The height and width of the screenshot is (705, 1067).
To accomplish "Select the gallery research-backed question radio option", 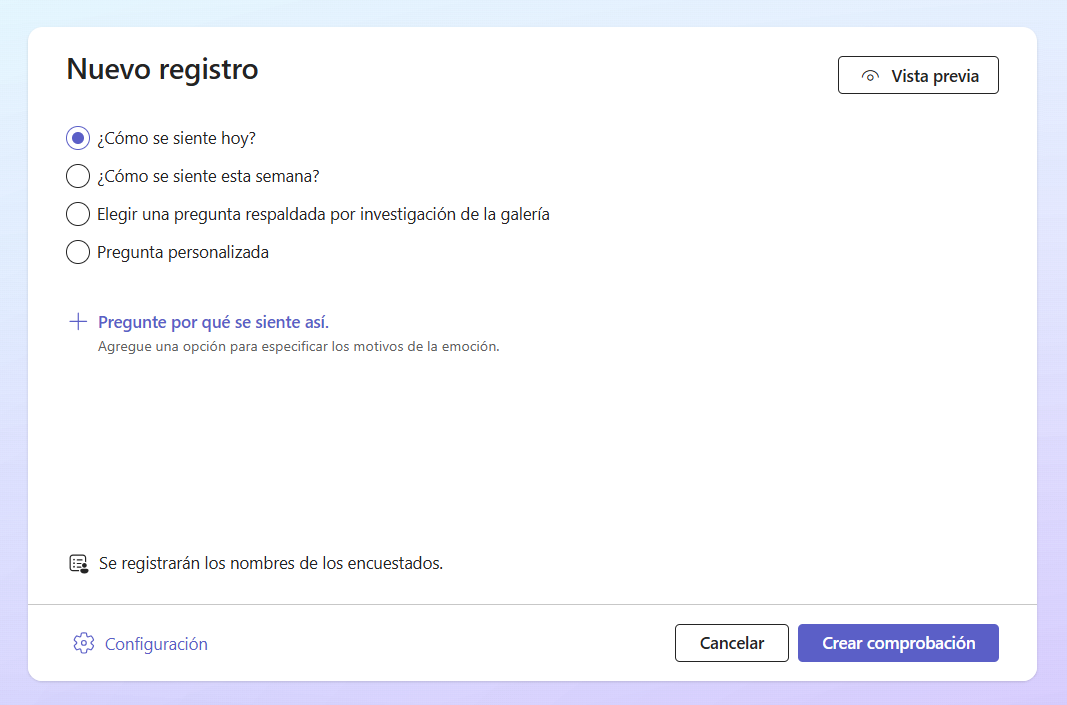I will pyautogui.click(x=78, y=214).
